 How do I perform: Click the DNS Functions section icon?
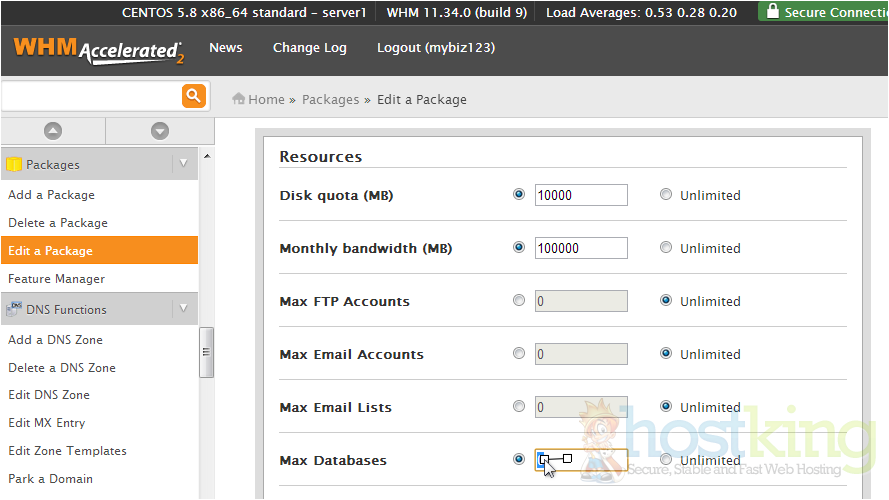point(14,310)
